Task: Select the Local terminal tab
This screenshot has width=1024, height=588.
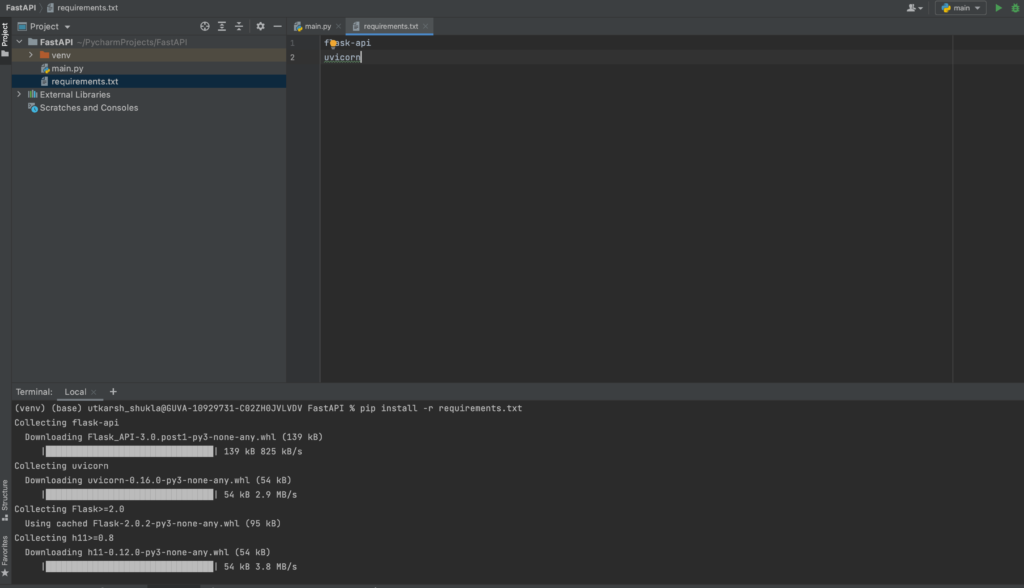Action: [75, 392]
